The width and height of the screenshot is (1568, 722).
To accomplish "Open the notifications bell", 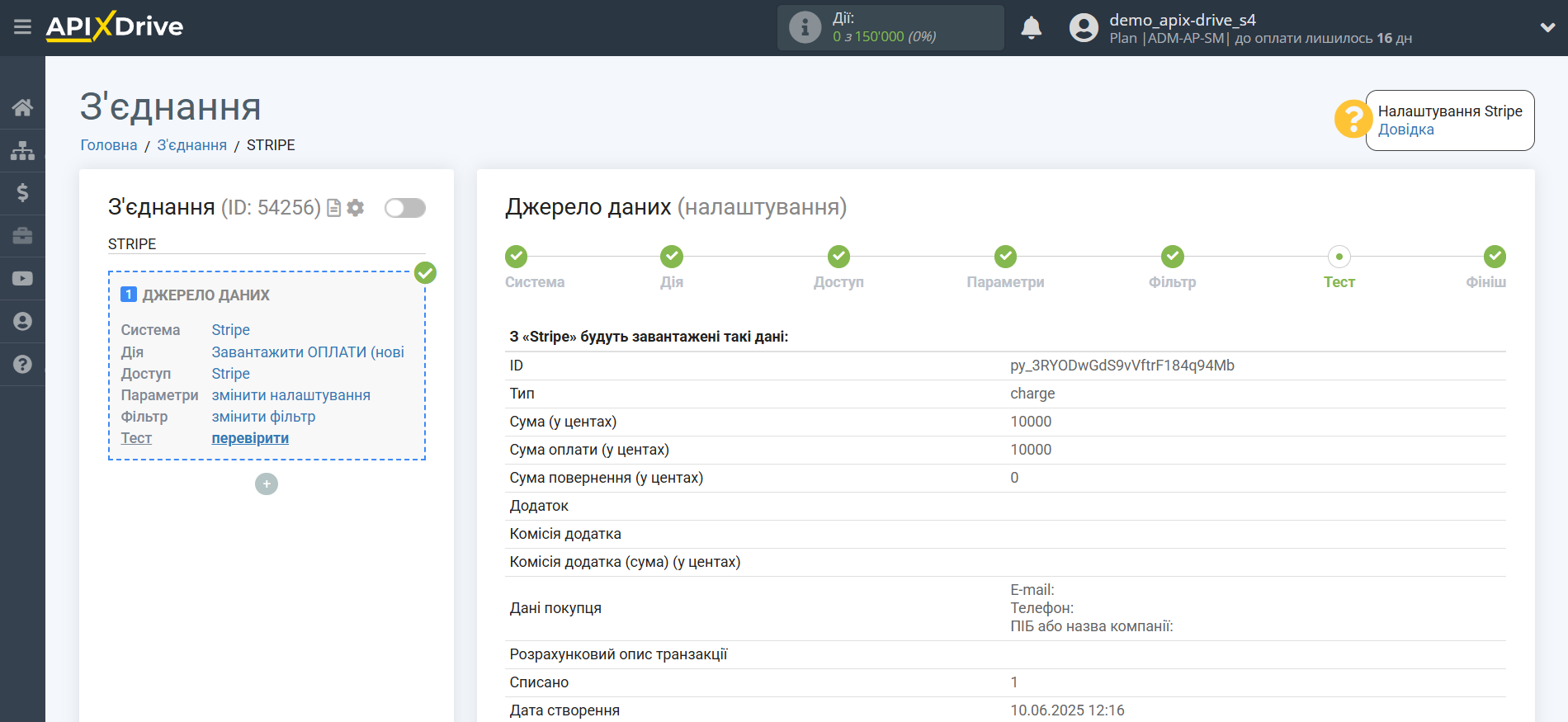I will (1031, 28).
